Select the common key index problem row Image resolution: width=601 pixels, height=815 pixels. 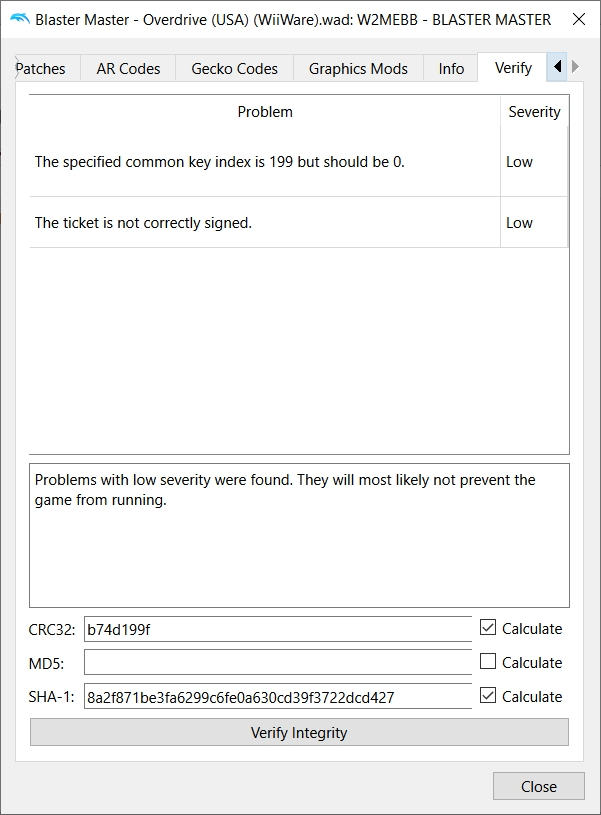[299, 162]
